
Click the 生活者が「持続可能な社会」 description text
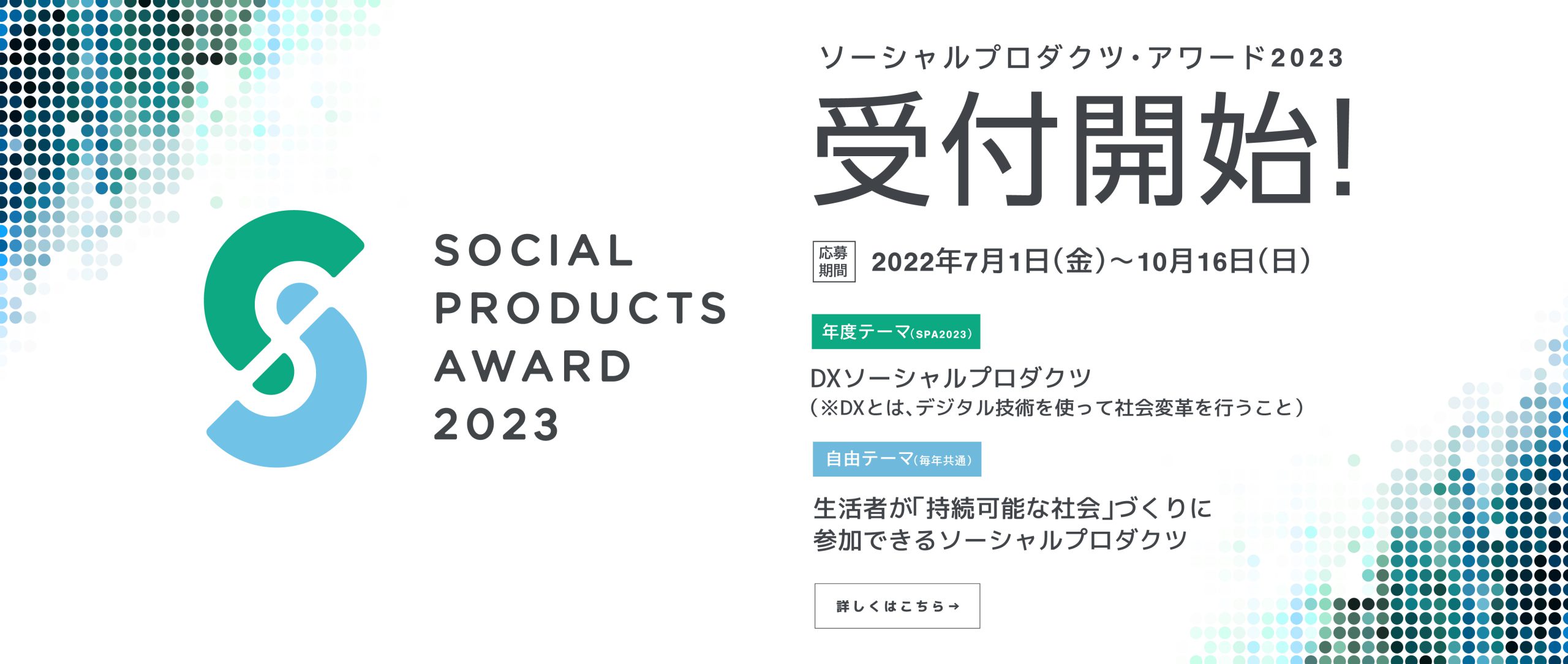point(1012,508)
